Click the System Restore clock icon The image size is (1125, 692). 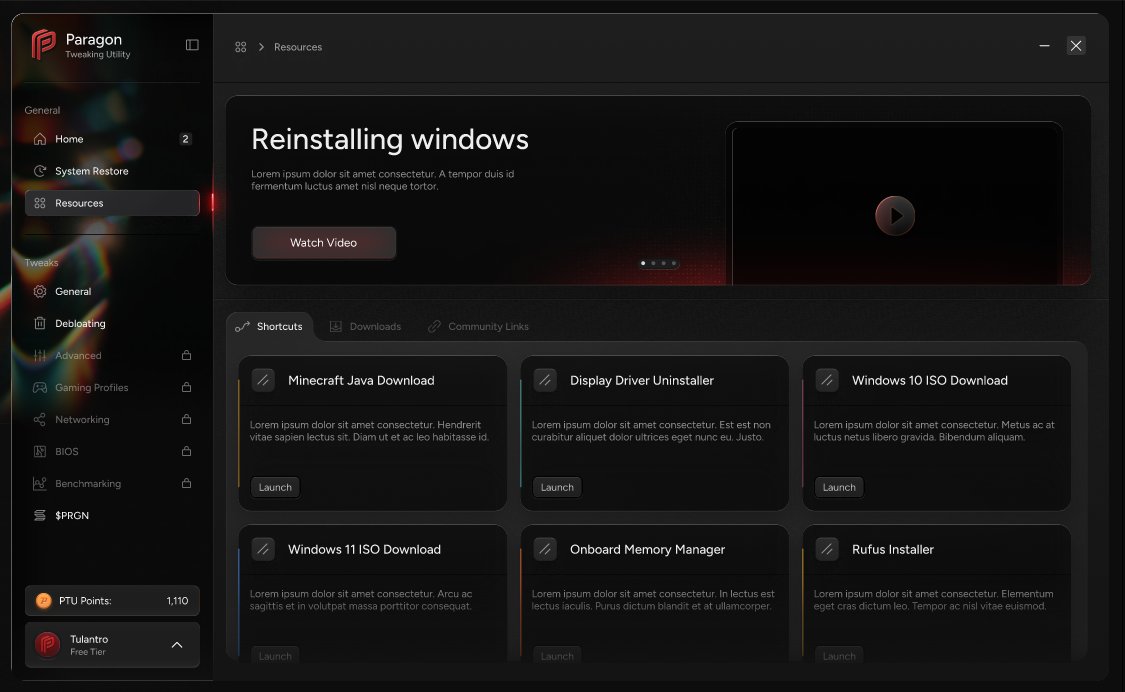40,171
